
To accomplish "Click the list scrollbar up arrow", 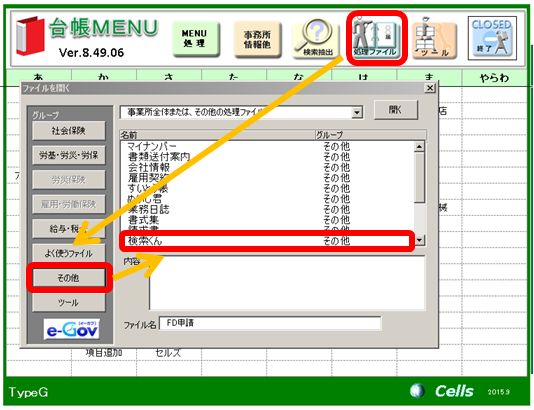I will (419, 147).
